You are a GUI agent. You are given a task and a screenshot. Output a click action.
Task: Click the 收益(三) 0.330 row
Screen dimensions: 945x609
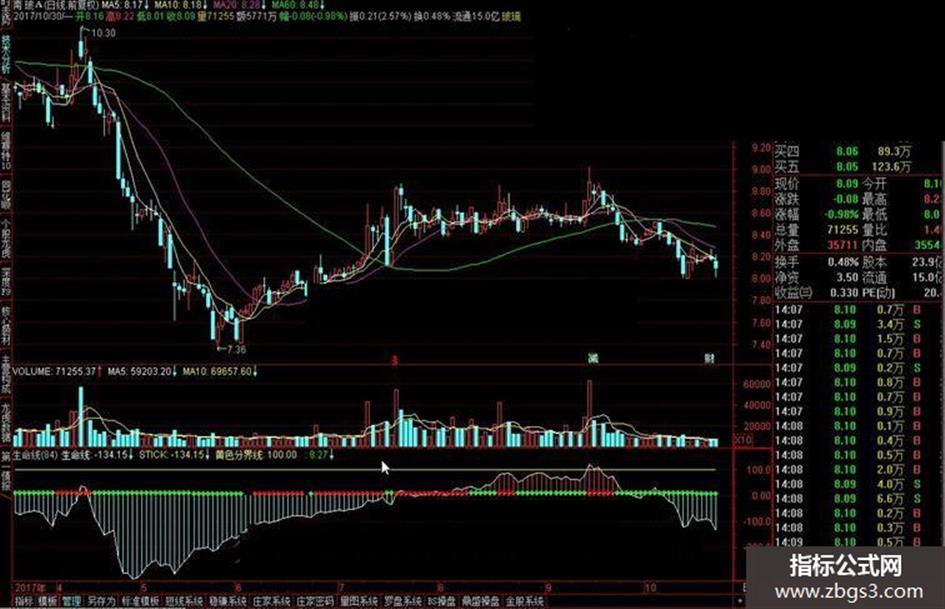817,292
